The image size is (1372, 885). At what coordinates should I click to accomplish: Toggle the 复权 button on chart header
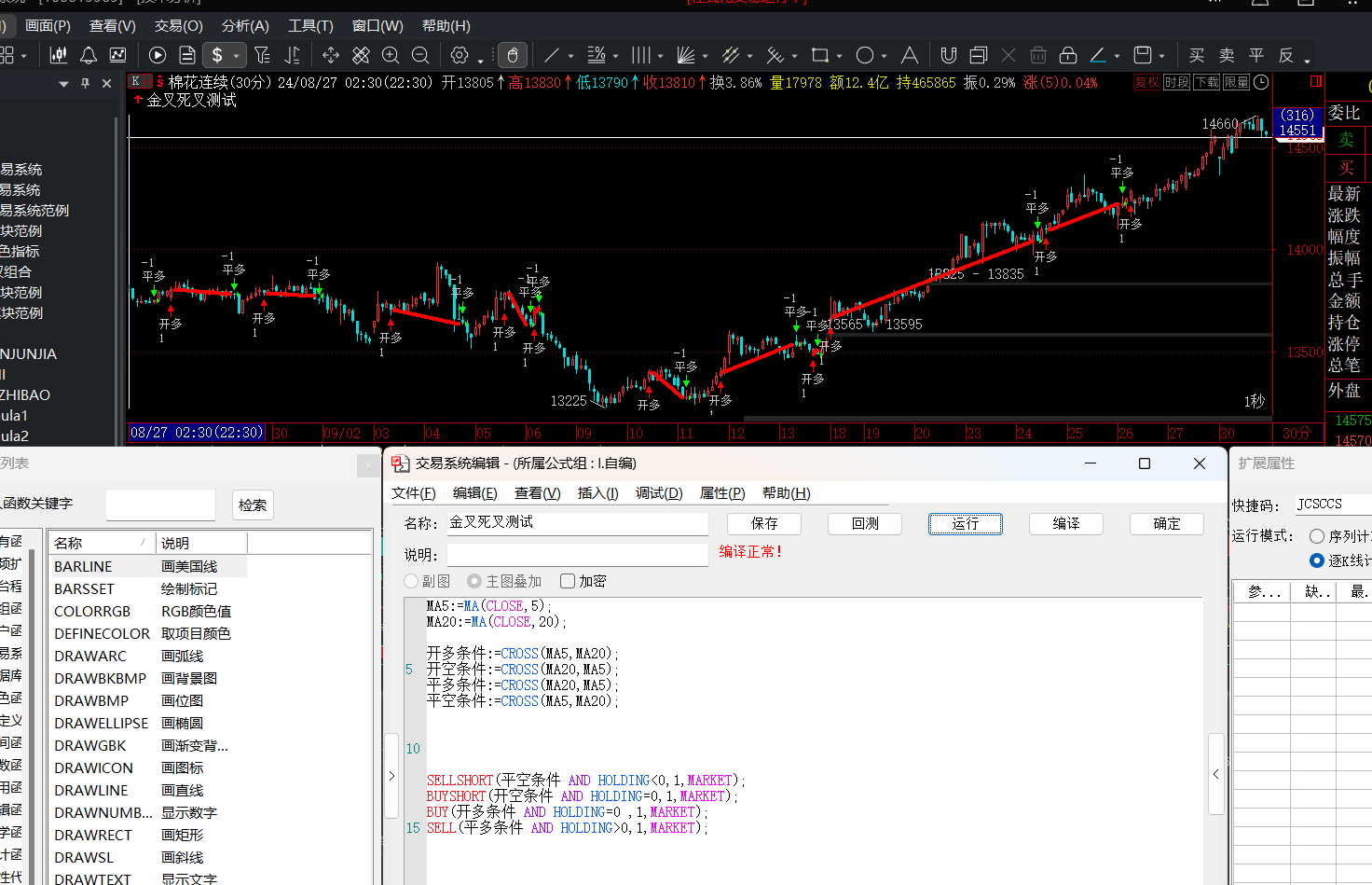(x=1147, y=82)
